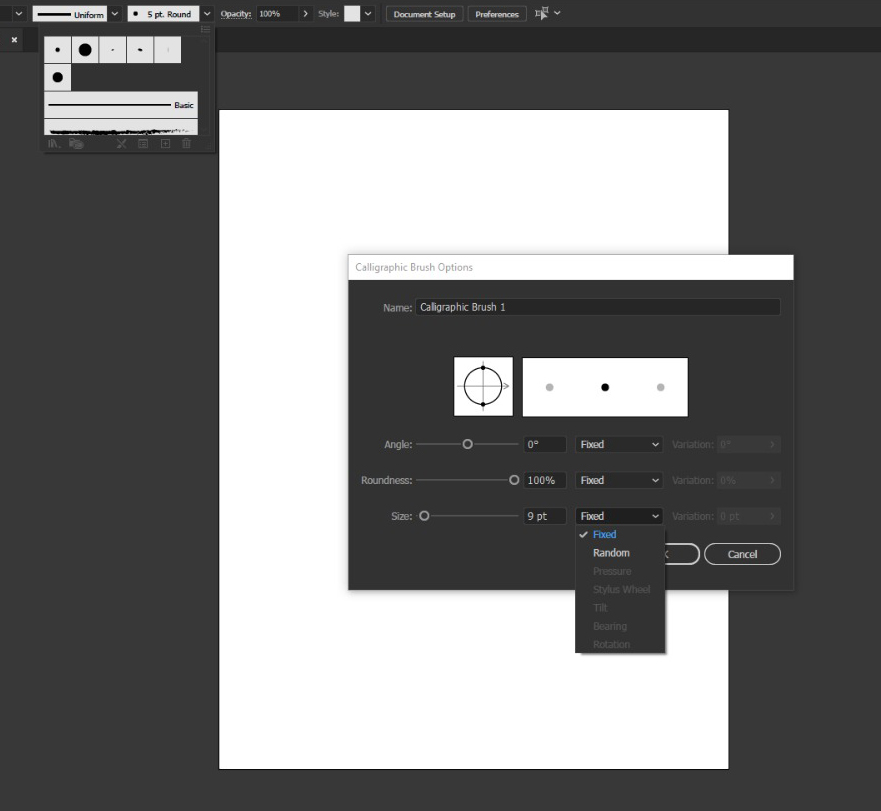Choose the Basic brush stroke

coord(121,105)
